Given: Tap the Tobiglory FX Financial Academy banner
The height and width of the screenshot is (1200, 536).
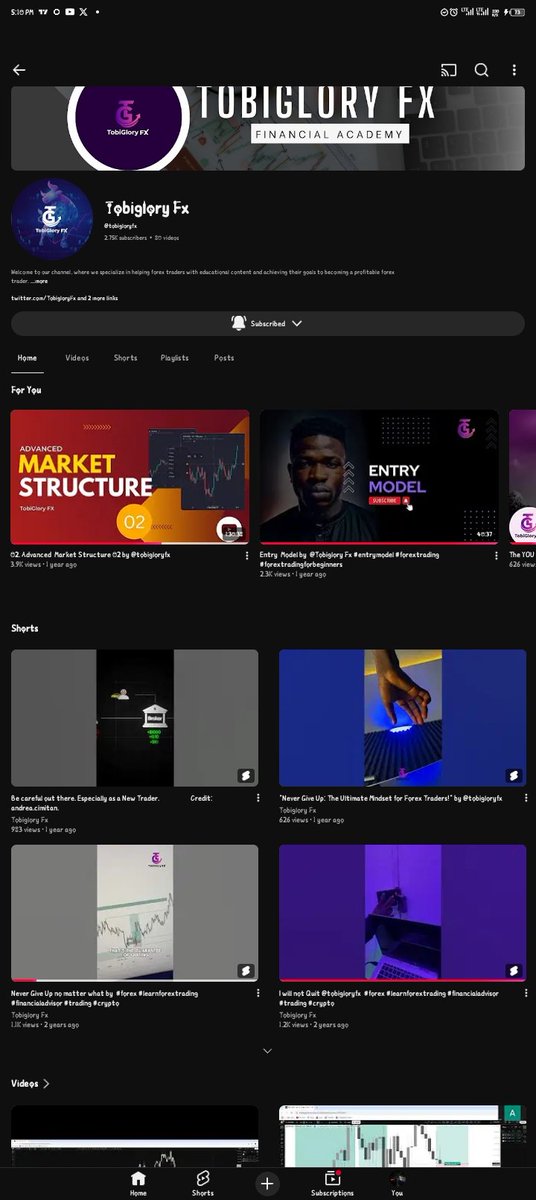Looking at the screenshot, I should (x=268, y=128).
